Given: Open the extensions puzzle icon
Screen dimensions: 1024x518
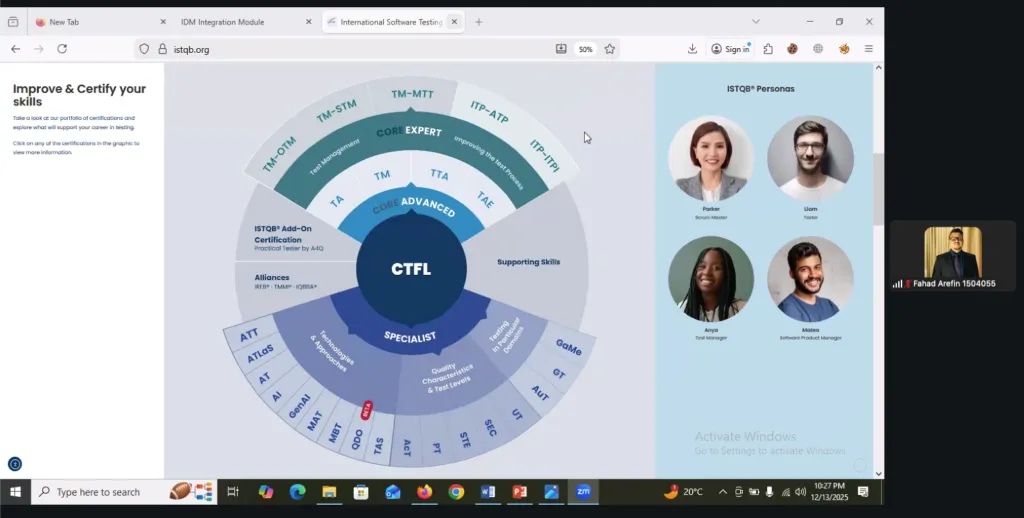Looking at the screenshot, I should click(x=768, y=49).
